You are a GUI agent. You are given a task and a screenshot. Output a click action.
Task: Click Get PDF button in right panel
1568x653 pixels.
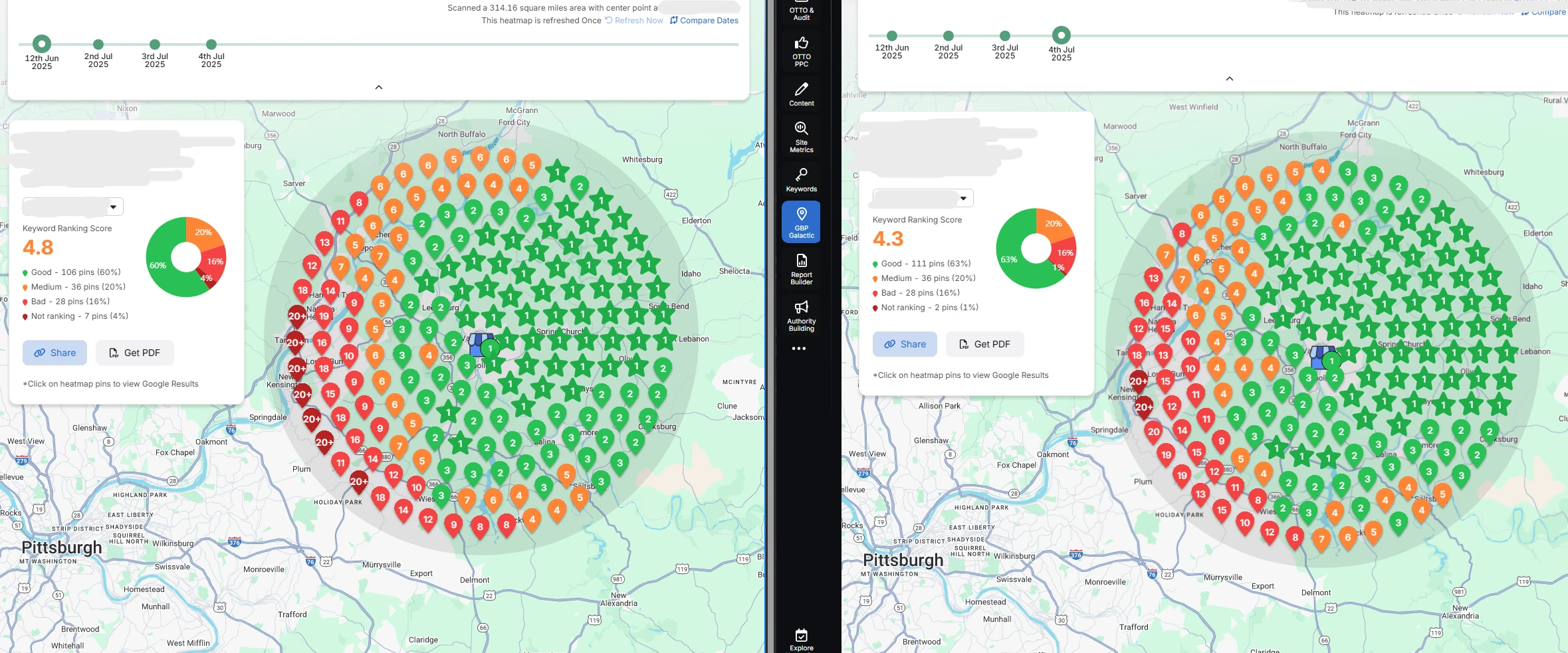coord(985,344)
